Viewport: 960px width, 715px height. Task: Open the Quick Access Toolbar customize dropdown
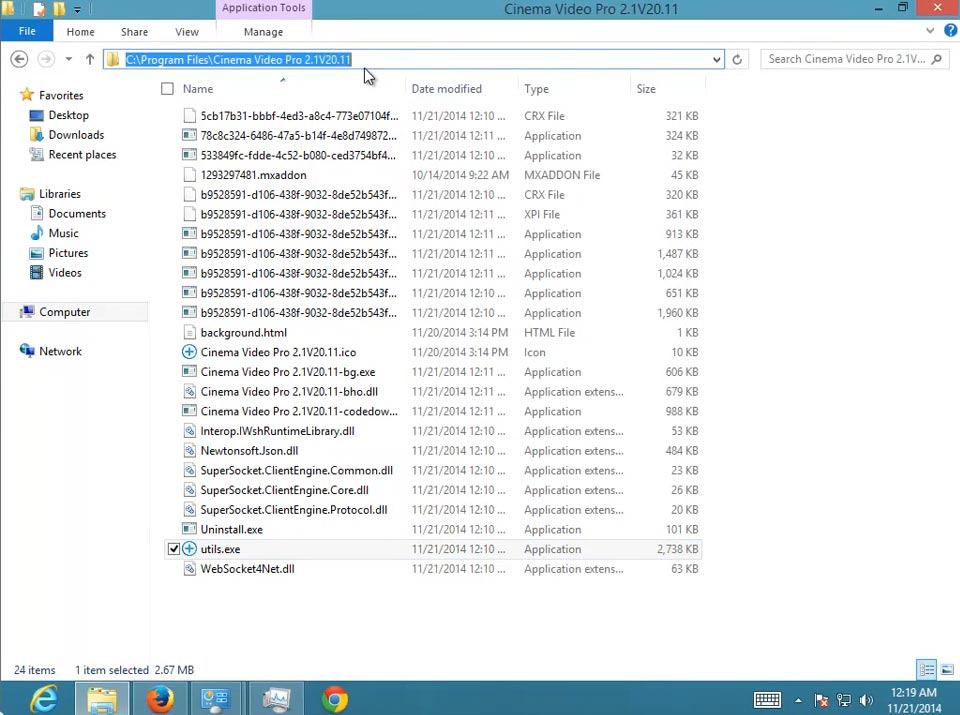(x=77, y=9)
